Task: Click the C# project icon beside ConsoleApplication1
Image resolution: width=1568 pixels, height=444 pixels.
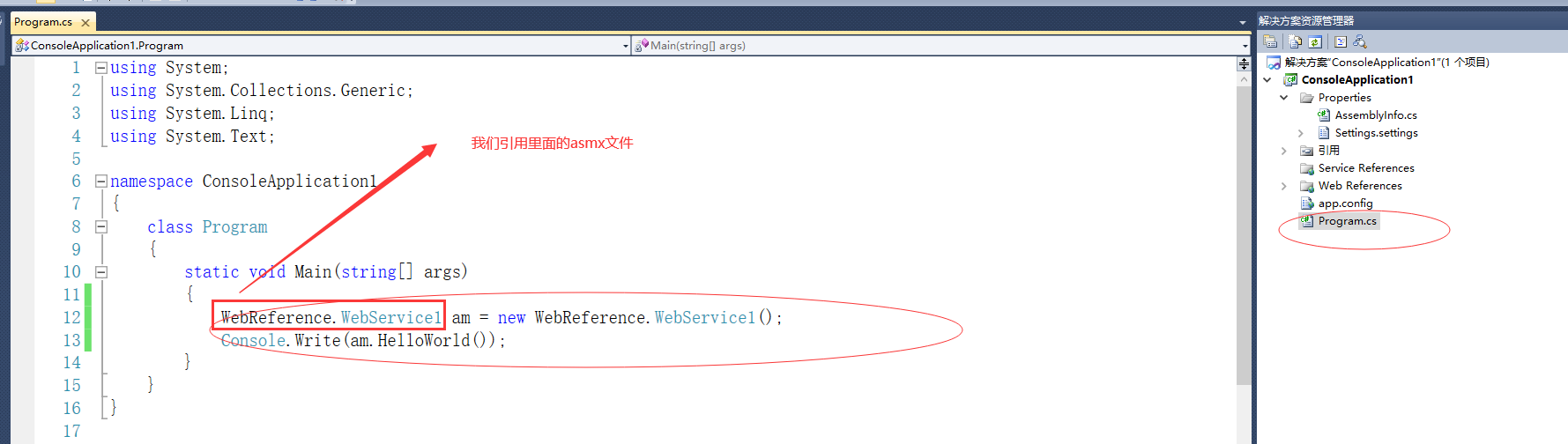Action: coord(1290,80)
